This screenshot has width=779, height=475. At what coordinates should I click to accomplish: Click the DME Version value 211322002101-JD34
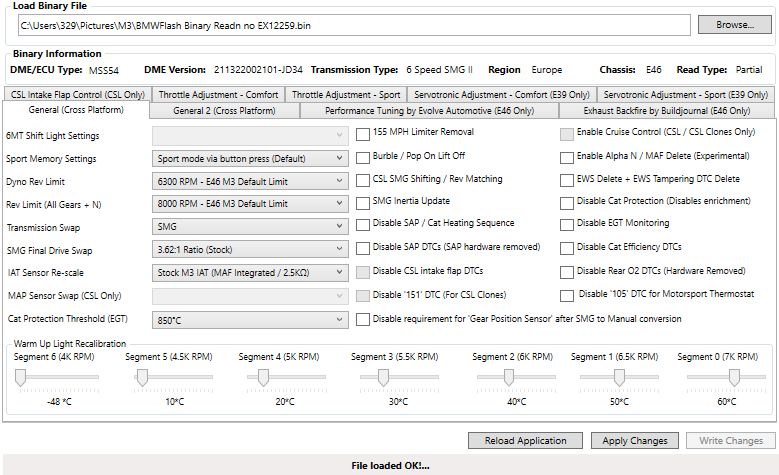point(258,70)
